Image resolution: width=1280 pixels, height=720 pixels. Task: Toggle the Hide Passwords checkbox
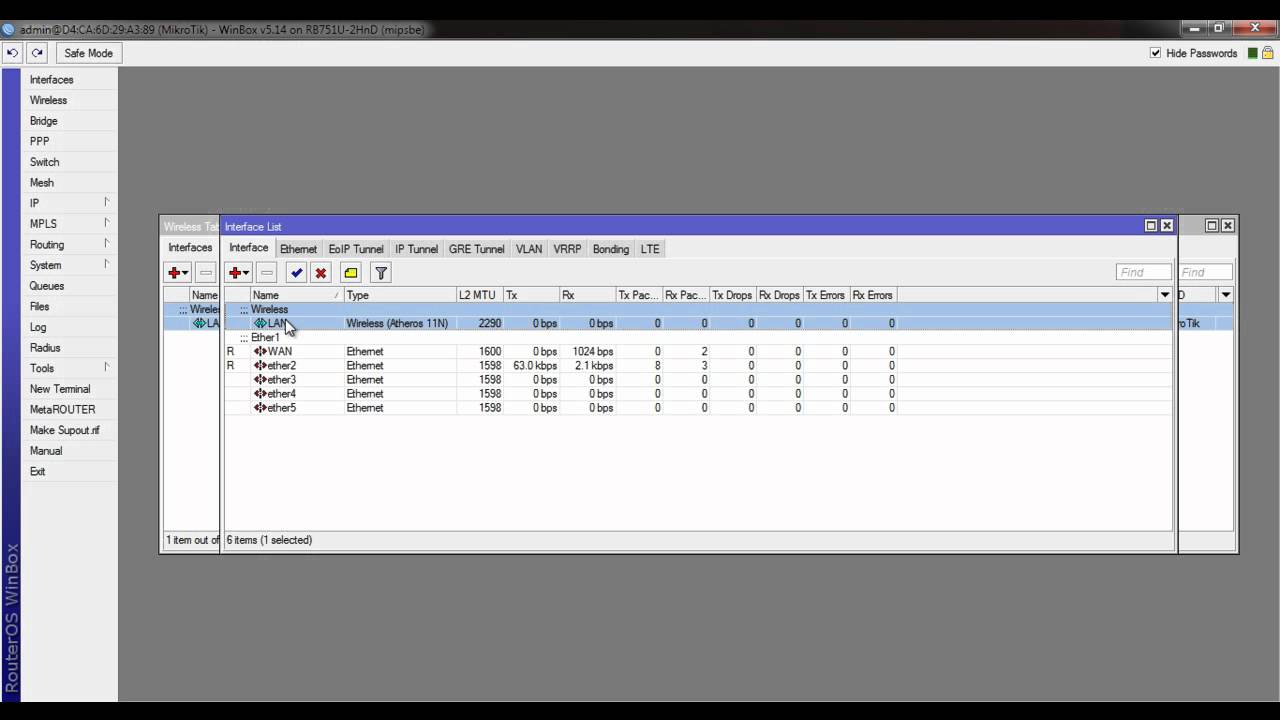pyautogui.click(x=1156, y=53)
